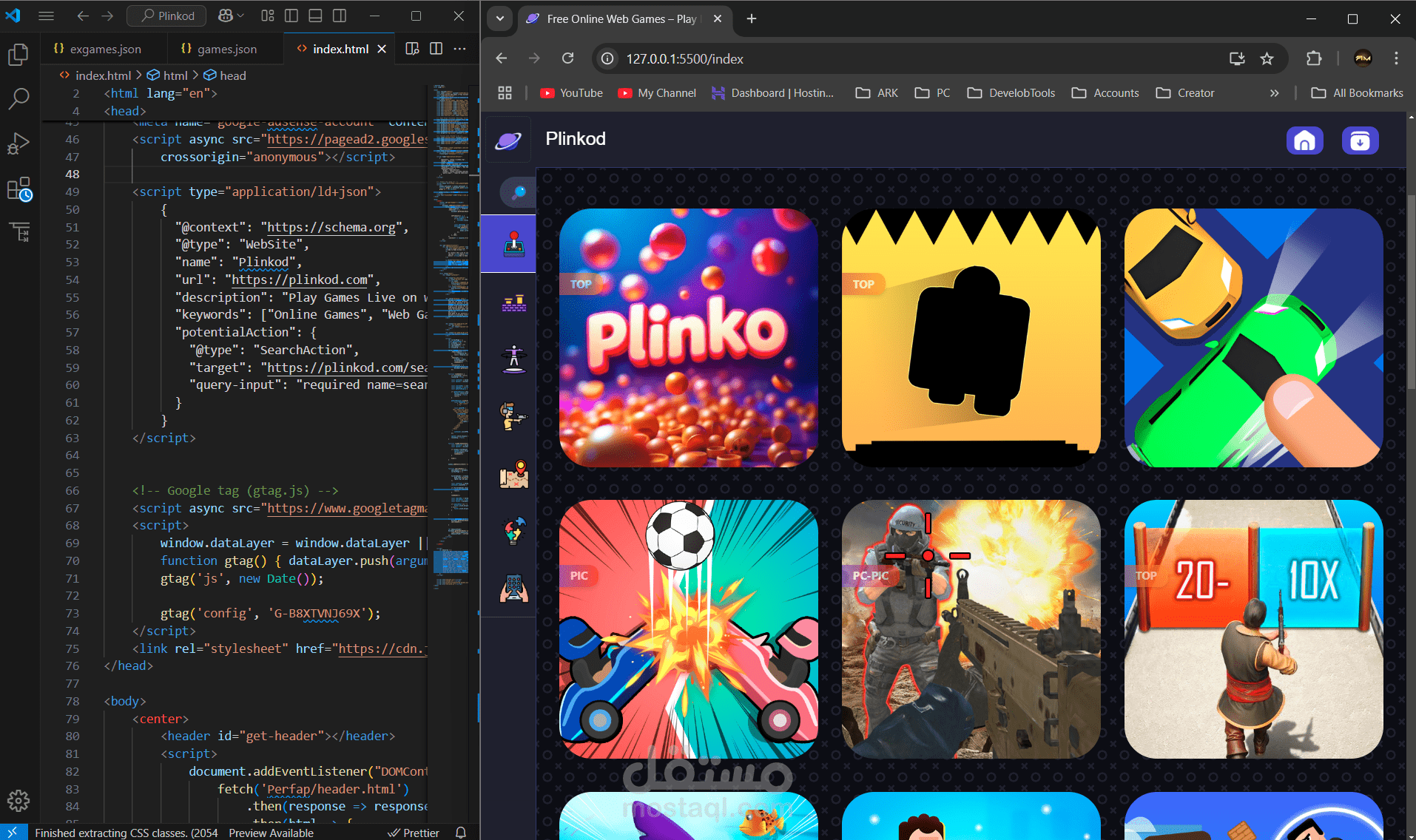The image size is (1416, 840).
Task: Click the Plinkod planet logo
Action: coord(508,140)
